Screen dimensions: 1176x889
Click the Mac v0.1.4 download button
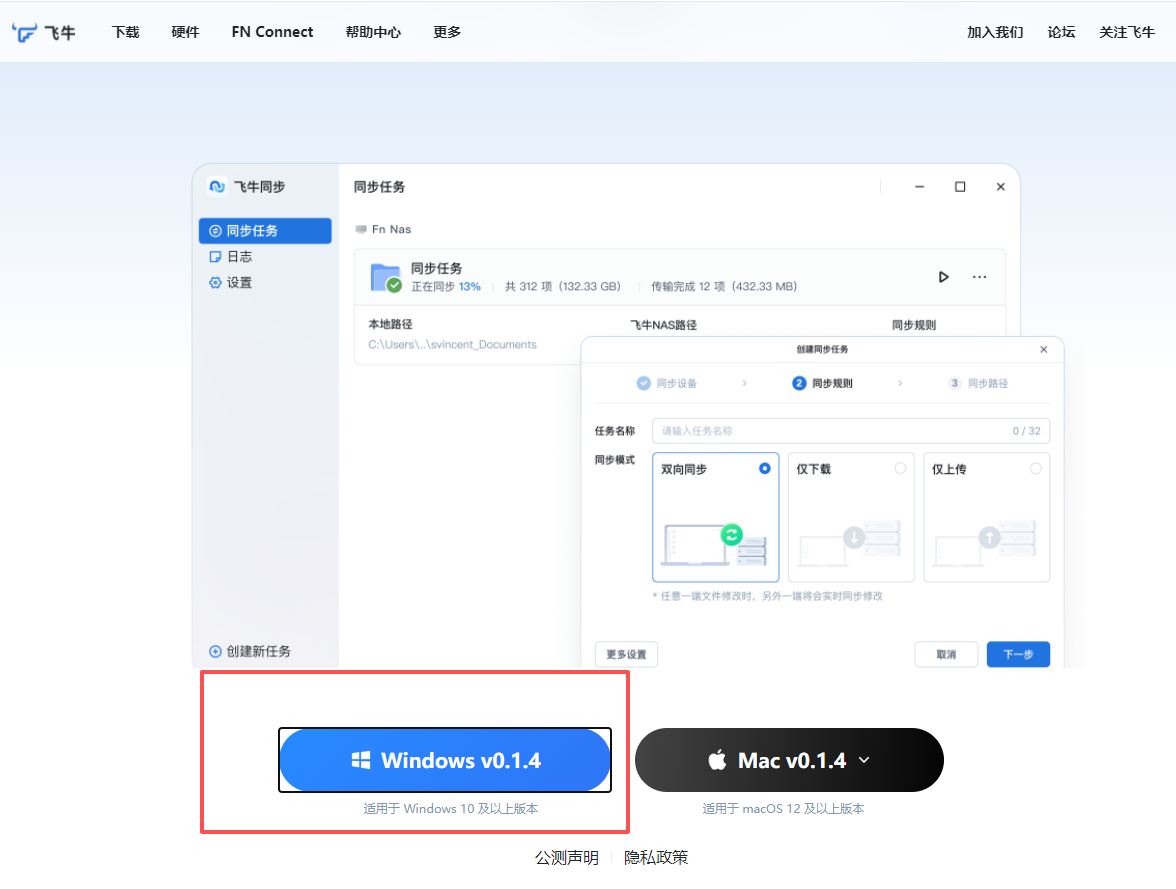[x=789, y=760]
